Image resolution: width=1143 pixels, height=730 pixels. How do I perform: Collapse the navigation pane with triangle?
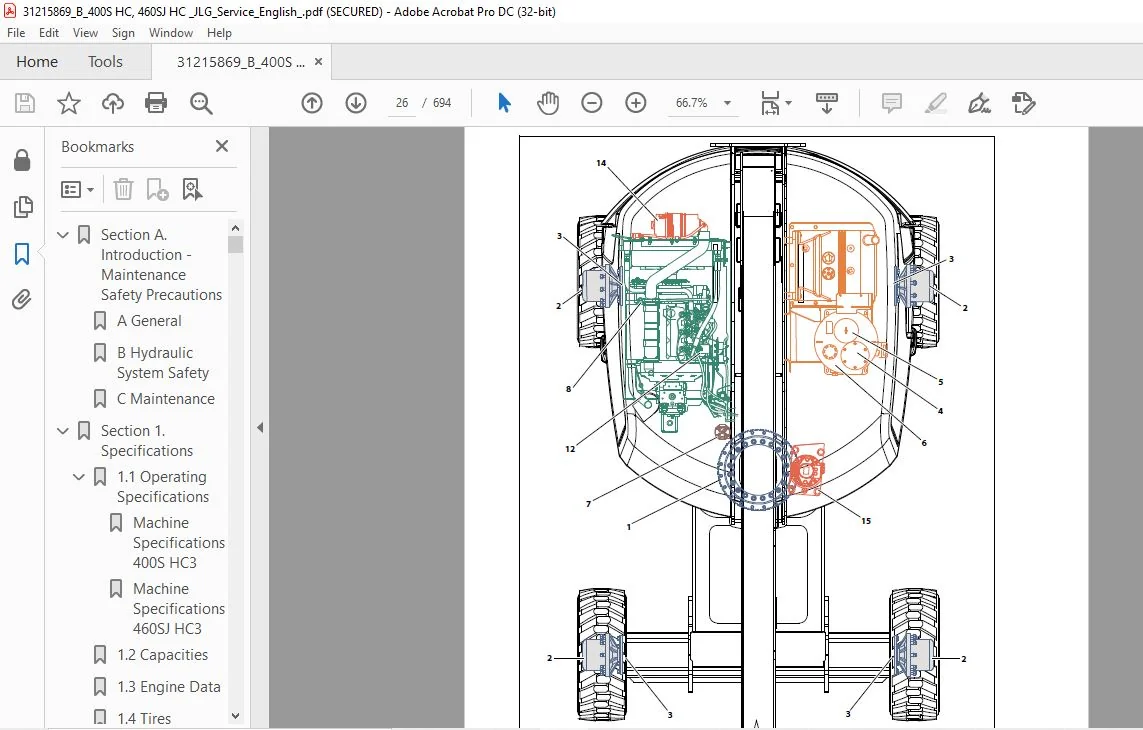[260, 428]
